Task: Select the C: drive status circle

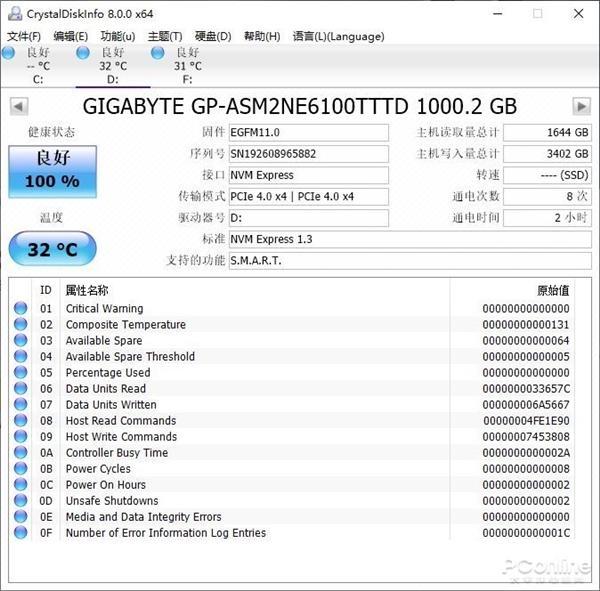Action: click(x=8, y=53)
